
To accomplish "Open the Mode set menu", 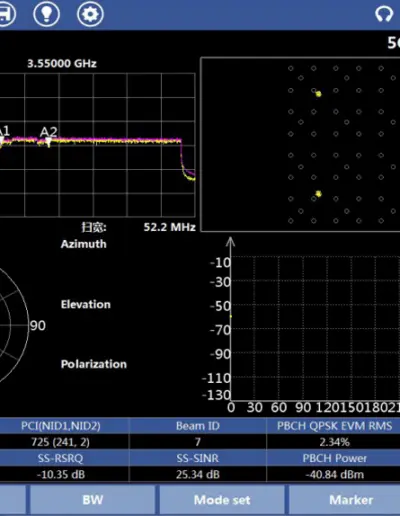I will pos(222,500).
